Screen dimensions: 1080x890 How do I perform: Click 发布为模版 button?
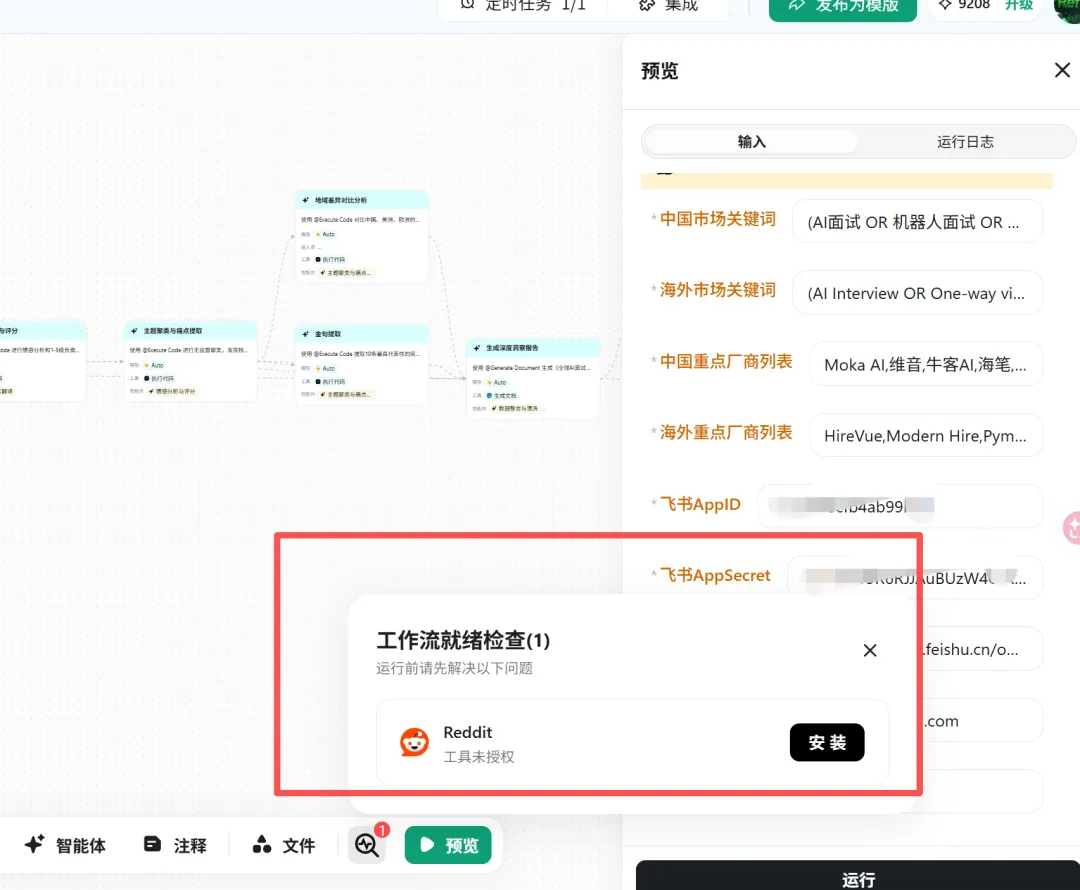(x=842, y=6)
